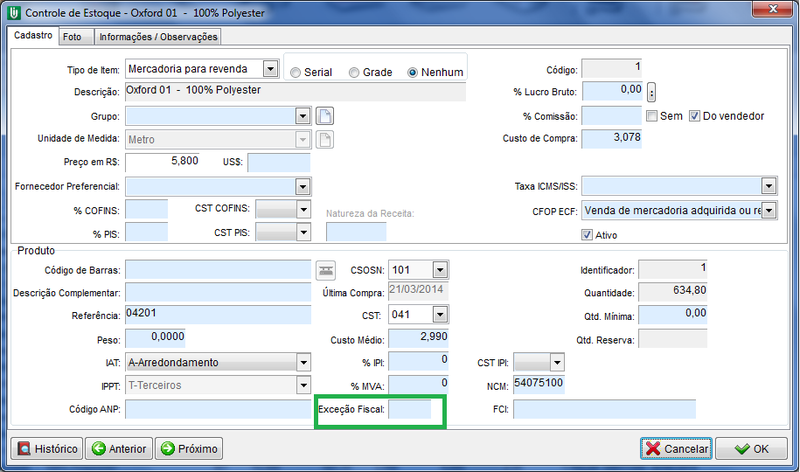This screenshot has height=472, width=800.
Task: Open the Informações / Observações tab
Action: [x=158, y=37]
